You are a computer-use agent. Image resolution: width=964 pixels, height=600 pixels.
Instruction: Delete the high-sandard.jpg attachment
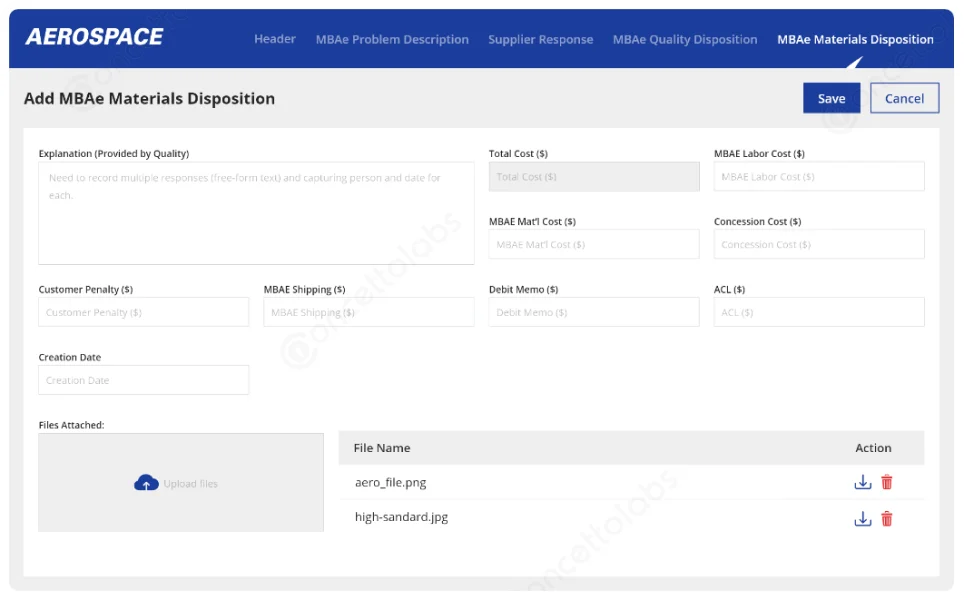[x=888, y=517]
